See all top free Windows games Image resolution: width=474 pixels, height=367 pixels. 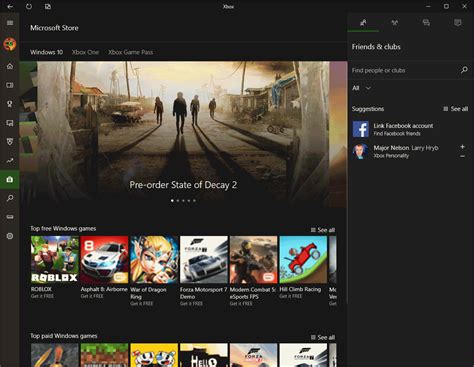point(323,230)
